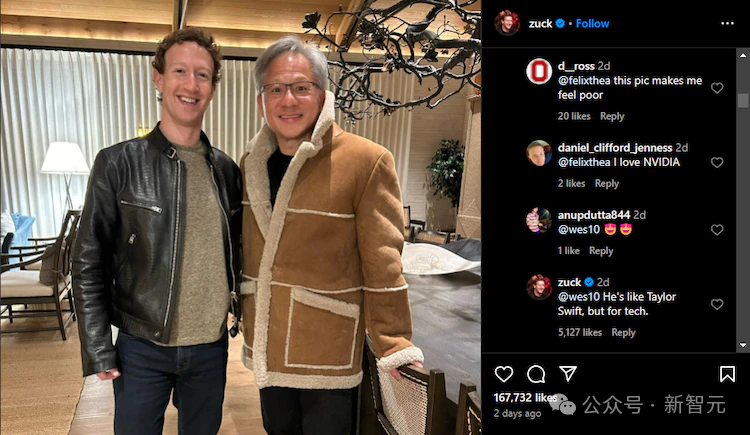The width and height of the screenshot is (750, 435).
Task: Like daniel_clifford_jenness's comment heart
Action: coord(717,162)
